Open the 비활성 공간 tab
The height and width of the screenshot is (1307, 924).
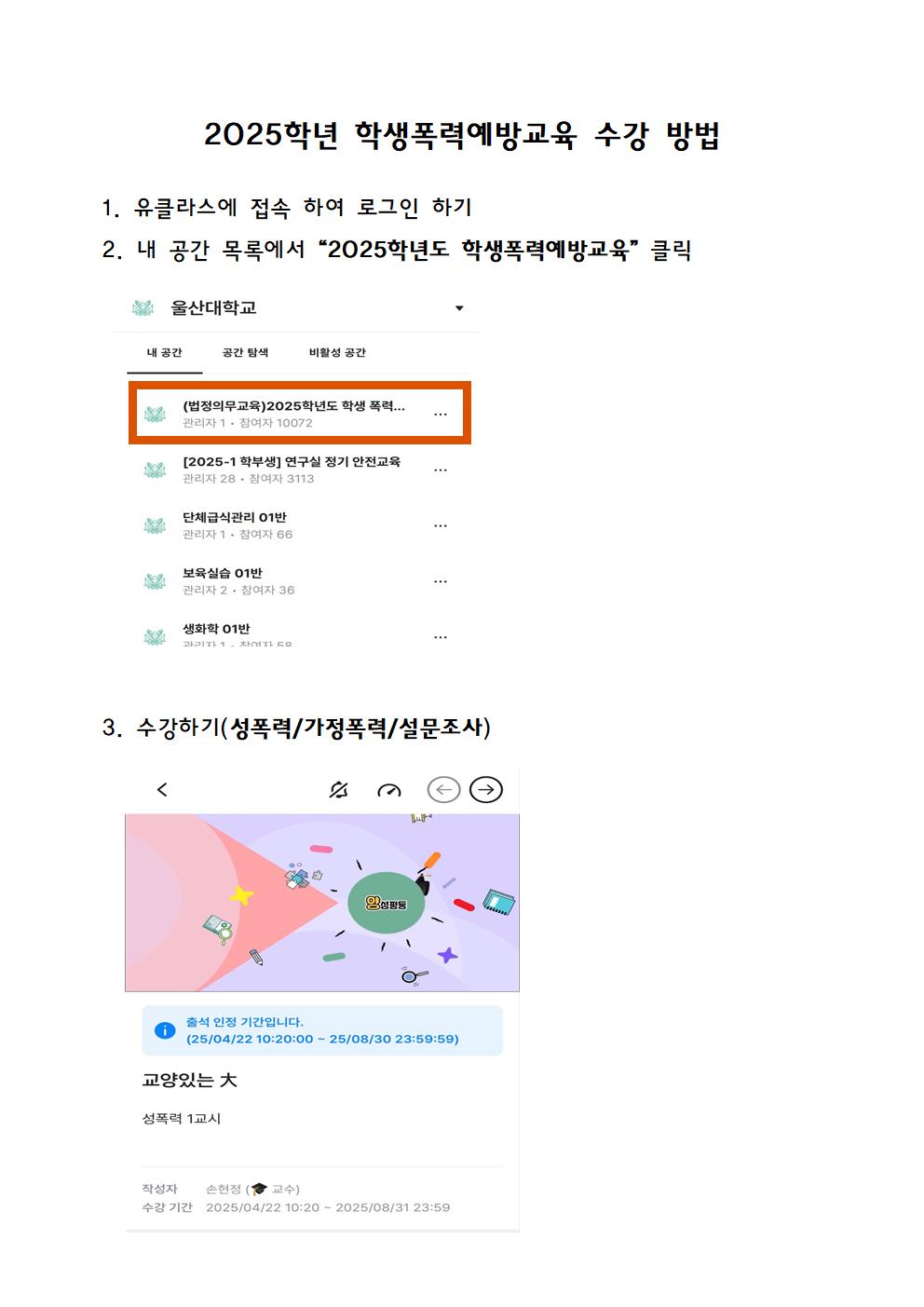[337, 353]
